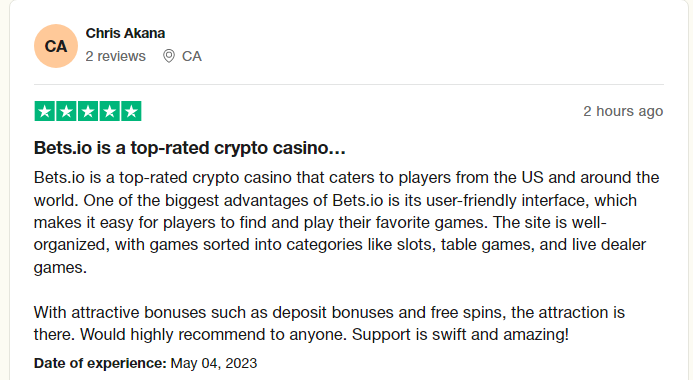Click the word 'games.' ending first paragraph
693x380 pixels.
pos(60,268)
